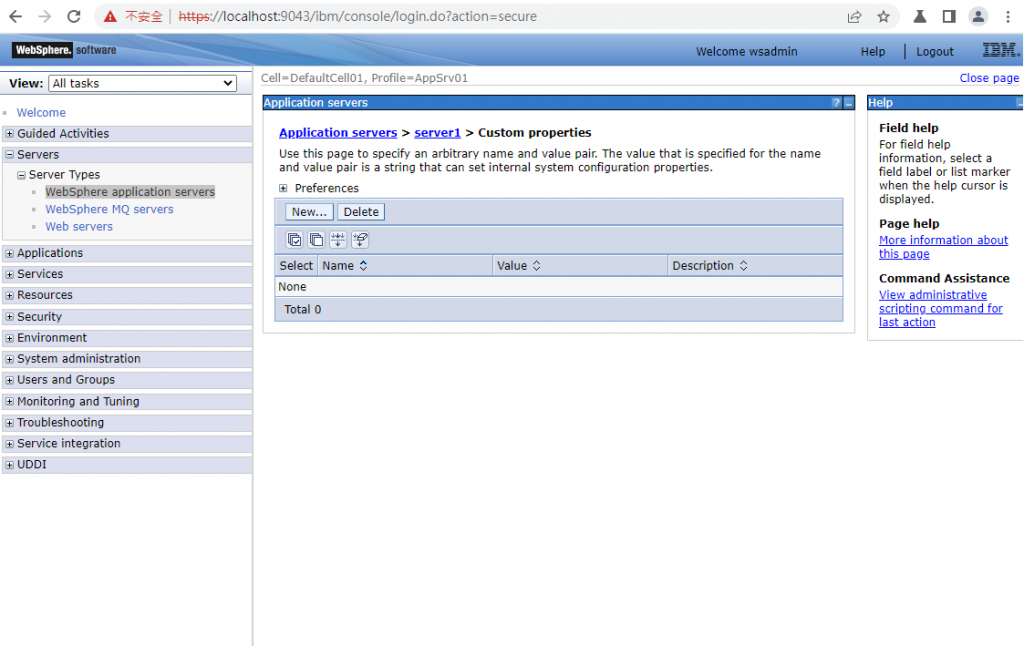Open the browser profile avatar
Viewport: 1024px width, 646px height.
coord(978,17)
